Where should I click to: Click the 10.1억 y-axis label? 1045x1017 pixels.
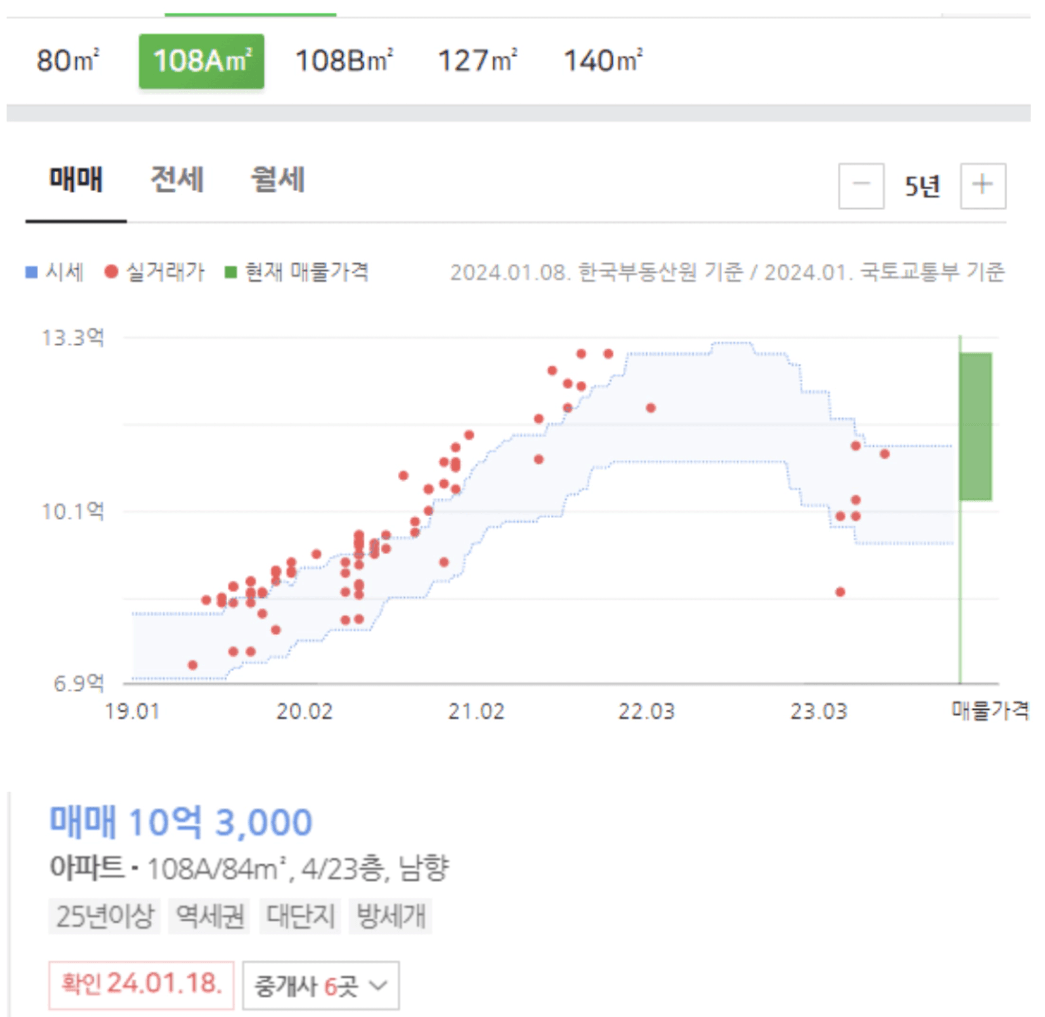coord(73,512)
